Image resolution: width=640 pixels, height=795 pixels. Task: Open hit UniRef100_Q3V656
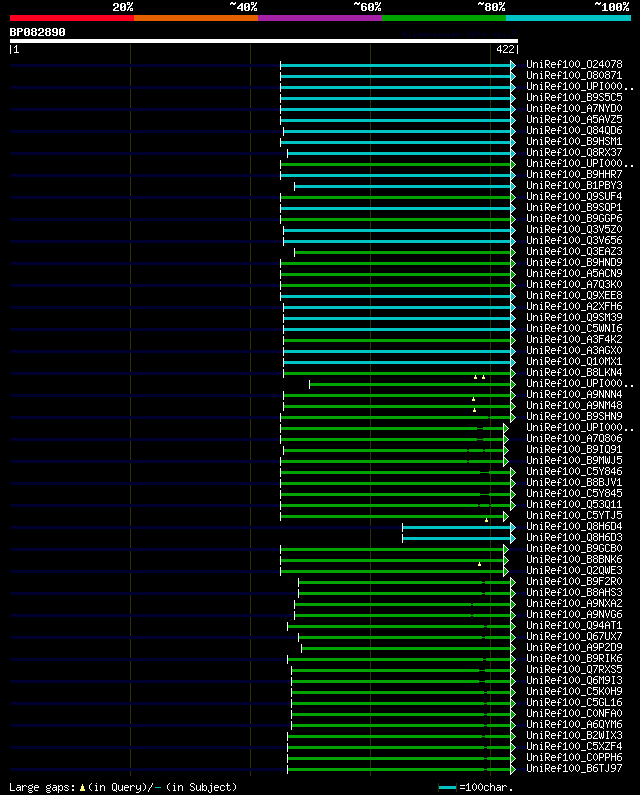point(574,240)
